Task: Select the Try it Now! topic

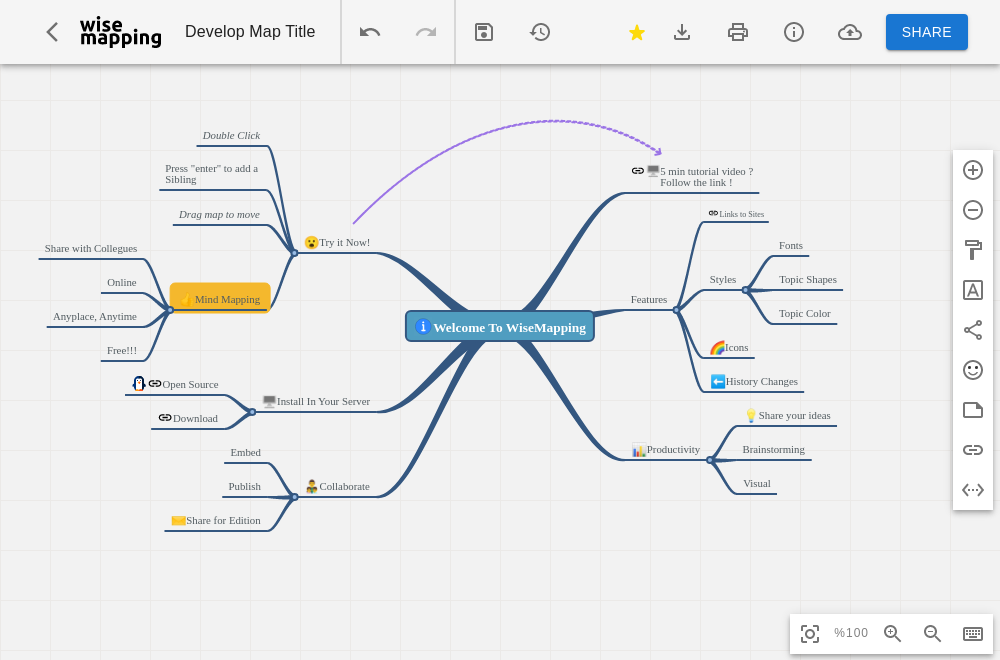Action: pos(337,243)
